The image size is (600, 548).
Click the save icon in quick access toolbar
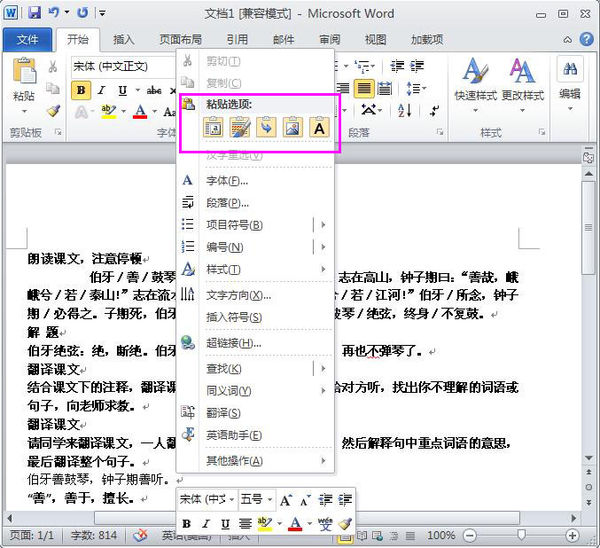click(34, 13)
